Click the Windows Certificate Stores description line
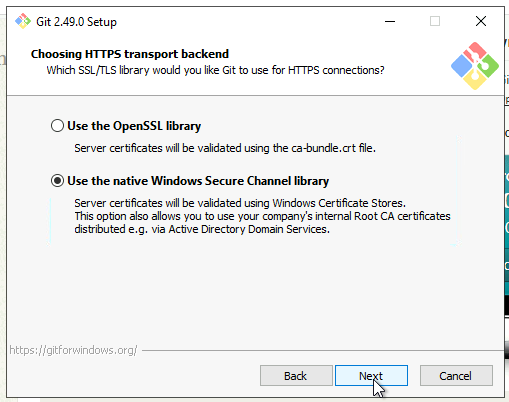This screenshot has height=402, width=509. click(x=240, y=203)
